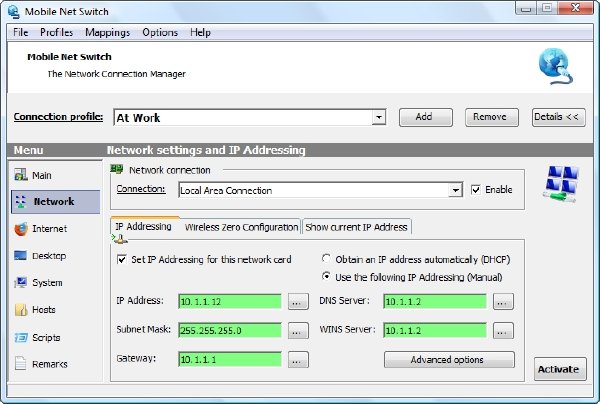This screenshot has width=600, height=404.
Task: Switch to Show current IP Address tab
Action: [356, 227]
